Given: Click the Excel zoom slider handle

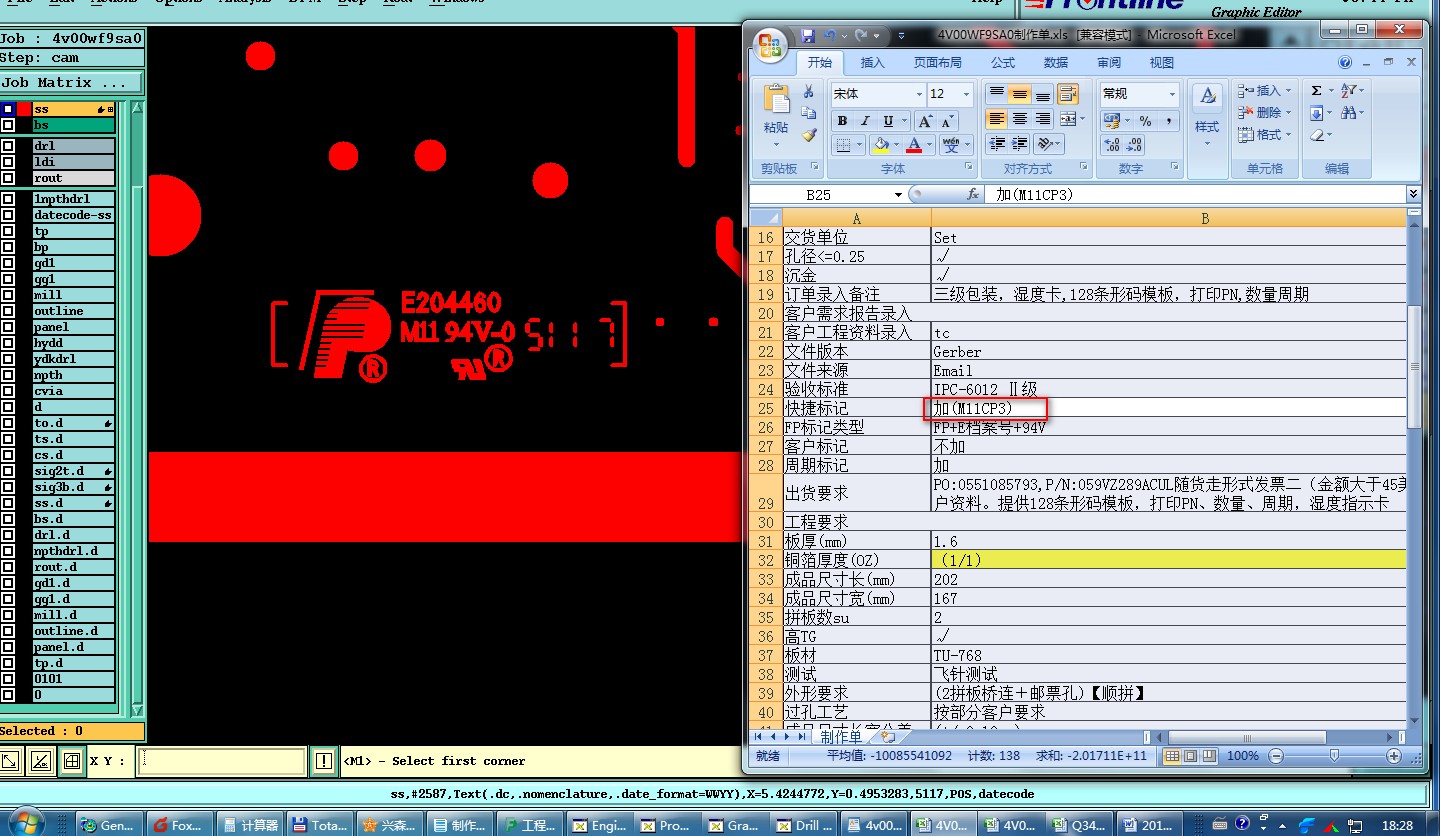Looking at the screenshot, I should 1334,756.
